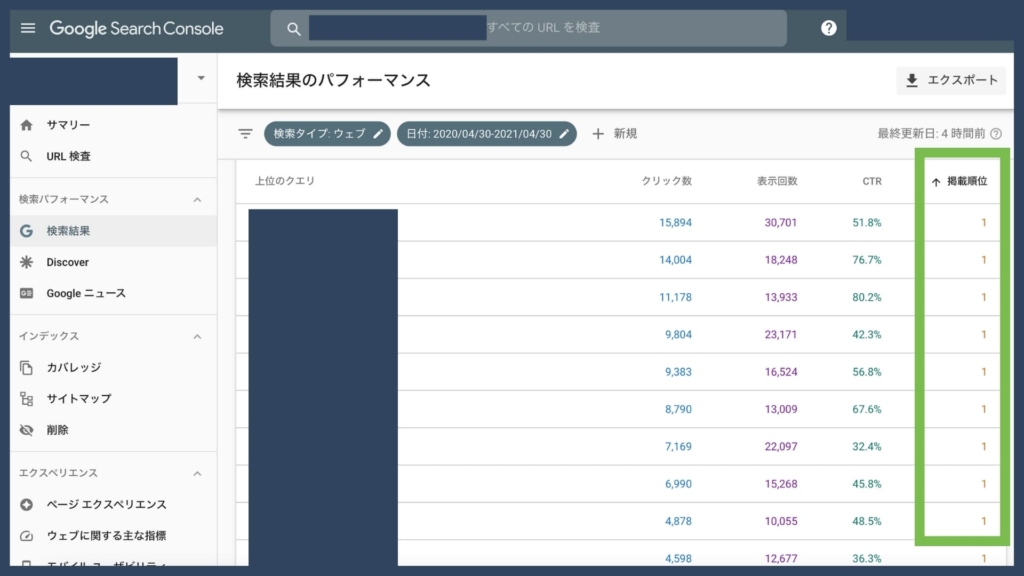Click the 最終更新日: 4 時間前 text

point(931,134)
